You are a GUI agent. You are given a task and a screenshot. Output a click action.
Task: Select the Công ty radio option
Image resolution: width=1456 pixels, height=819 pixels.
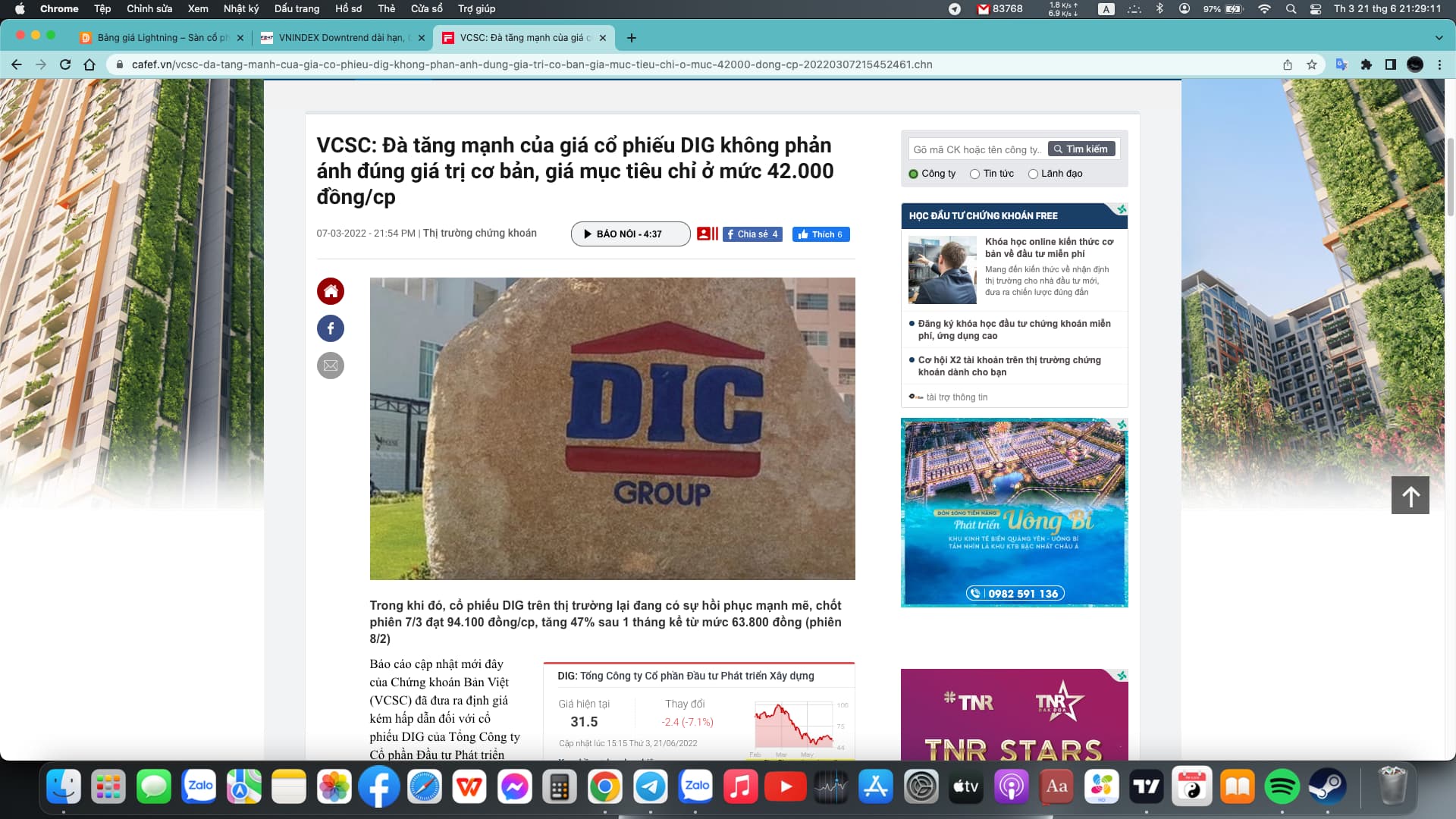tap(914, 174)
